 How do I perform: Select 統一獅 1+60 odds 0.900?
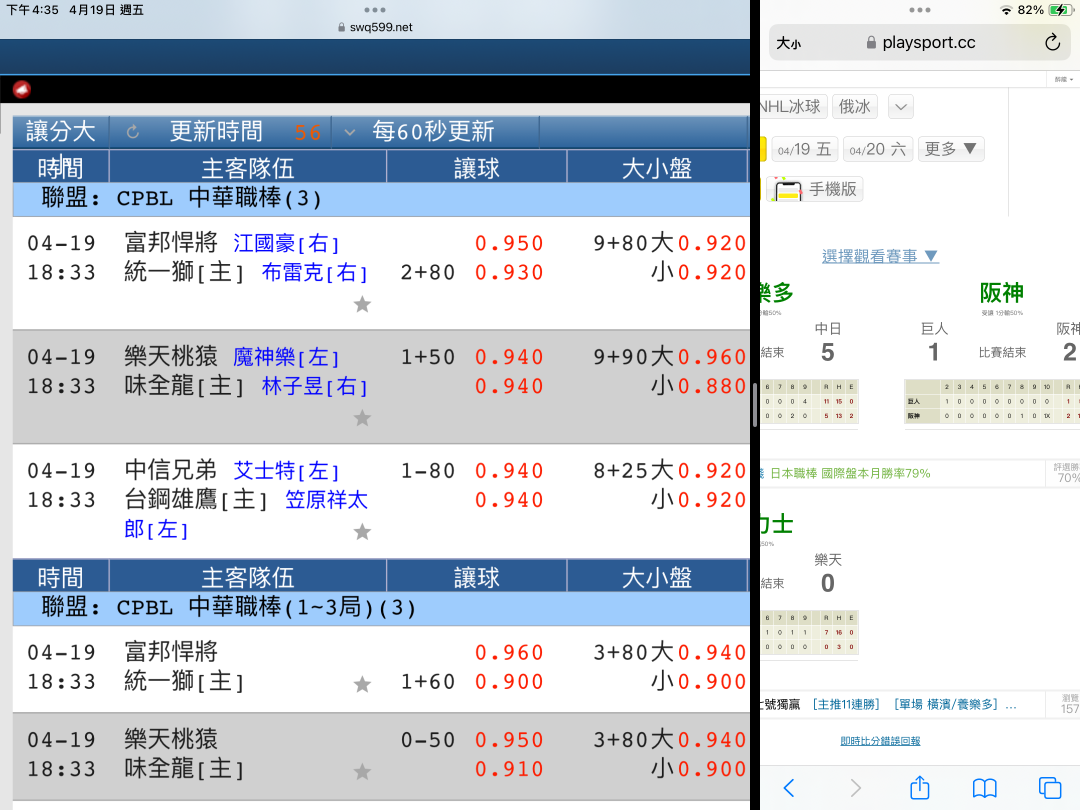tap(510, 682)
